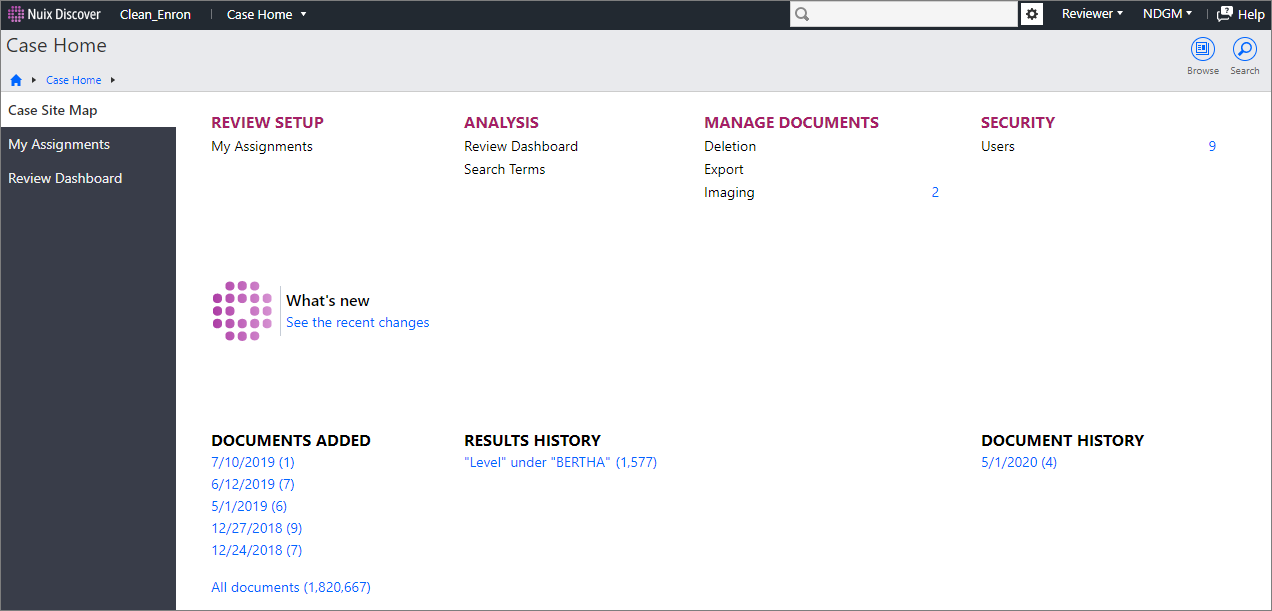This screenshot has width=1272, height=611.
Task: Click the SECURITY heading
Action: pos(1018,122)
